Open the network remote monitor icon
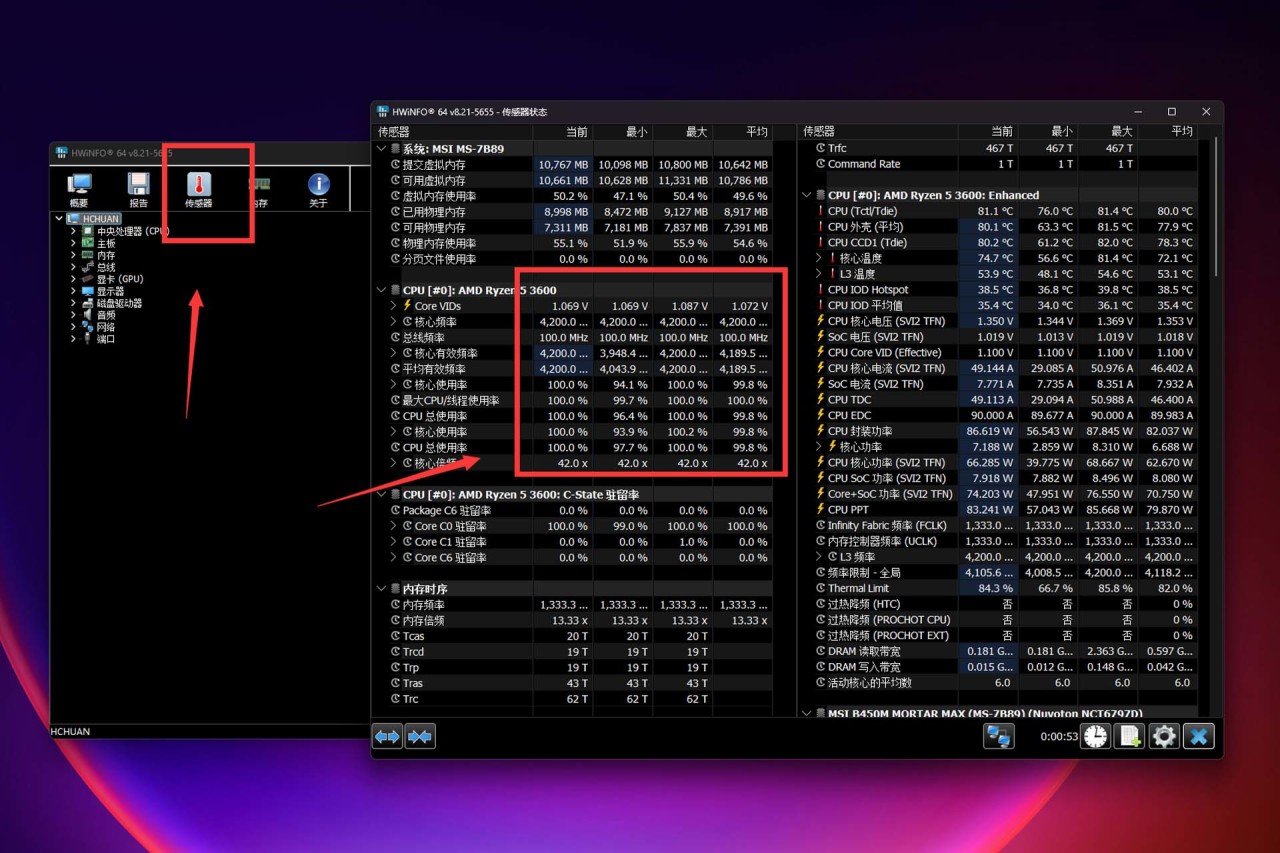 coord(998,737)
